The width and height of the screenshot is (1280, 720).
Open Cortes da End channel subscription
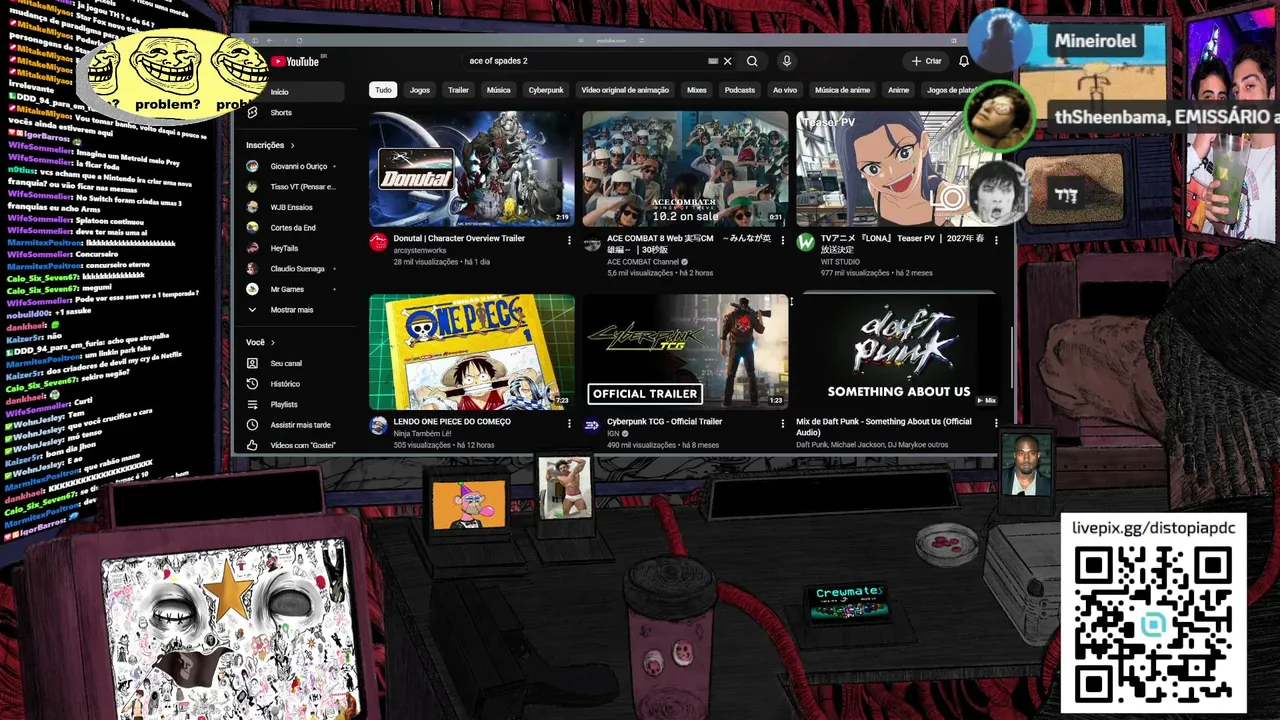292,228
